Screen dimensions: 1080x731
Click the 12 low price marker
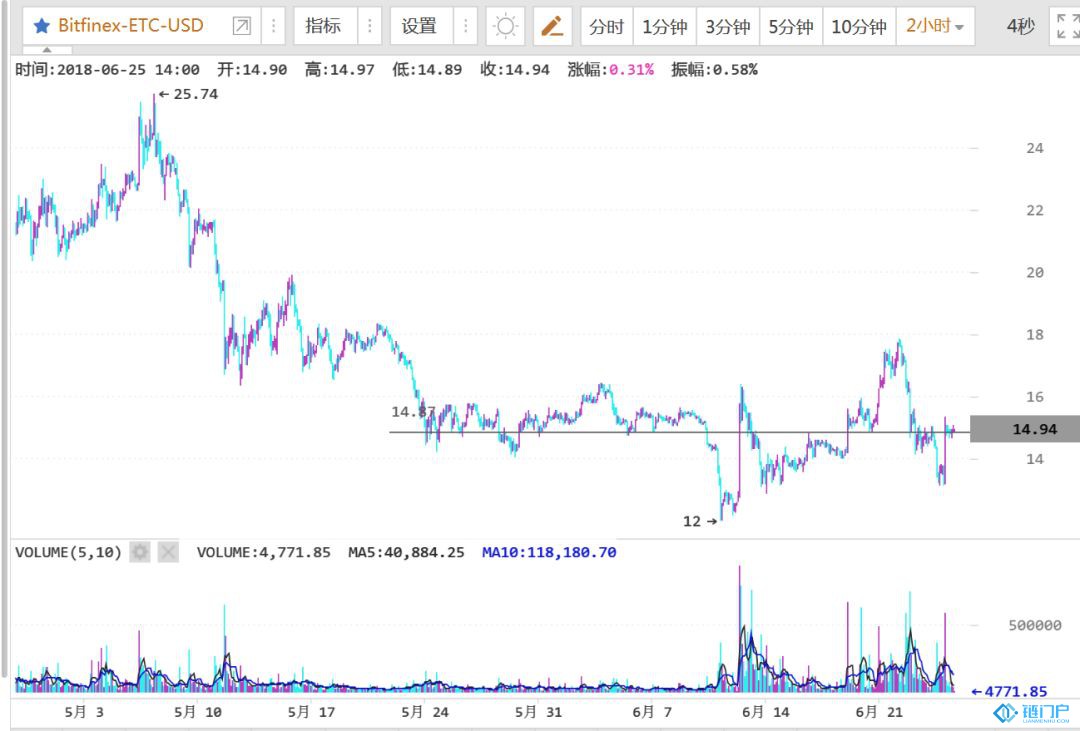coord(700,522)
